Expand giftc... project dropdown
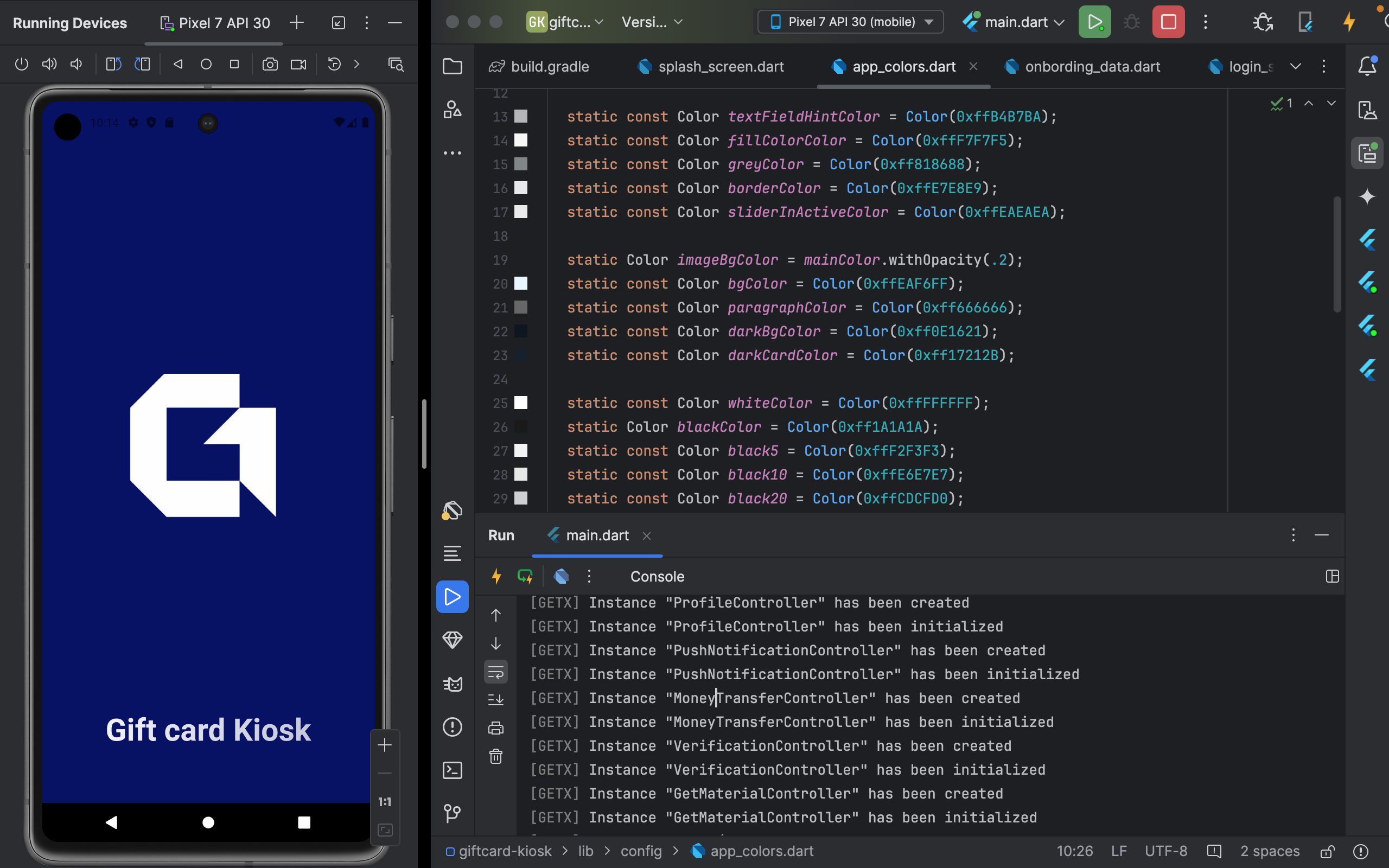The image size is (1389, 868). [x=565, y=22]
